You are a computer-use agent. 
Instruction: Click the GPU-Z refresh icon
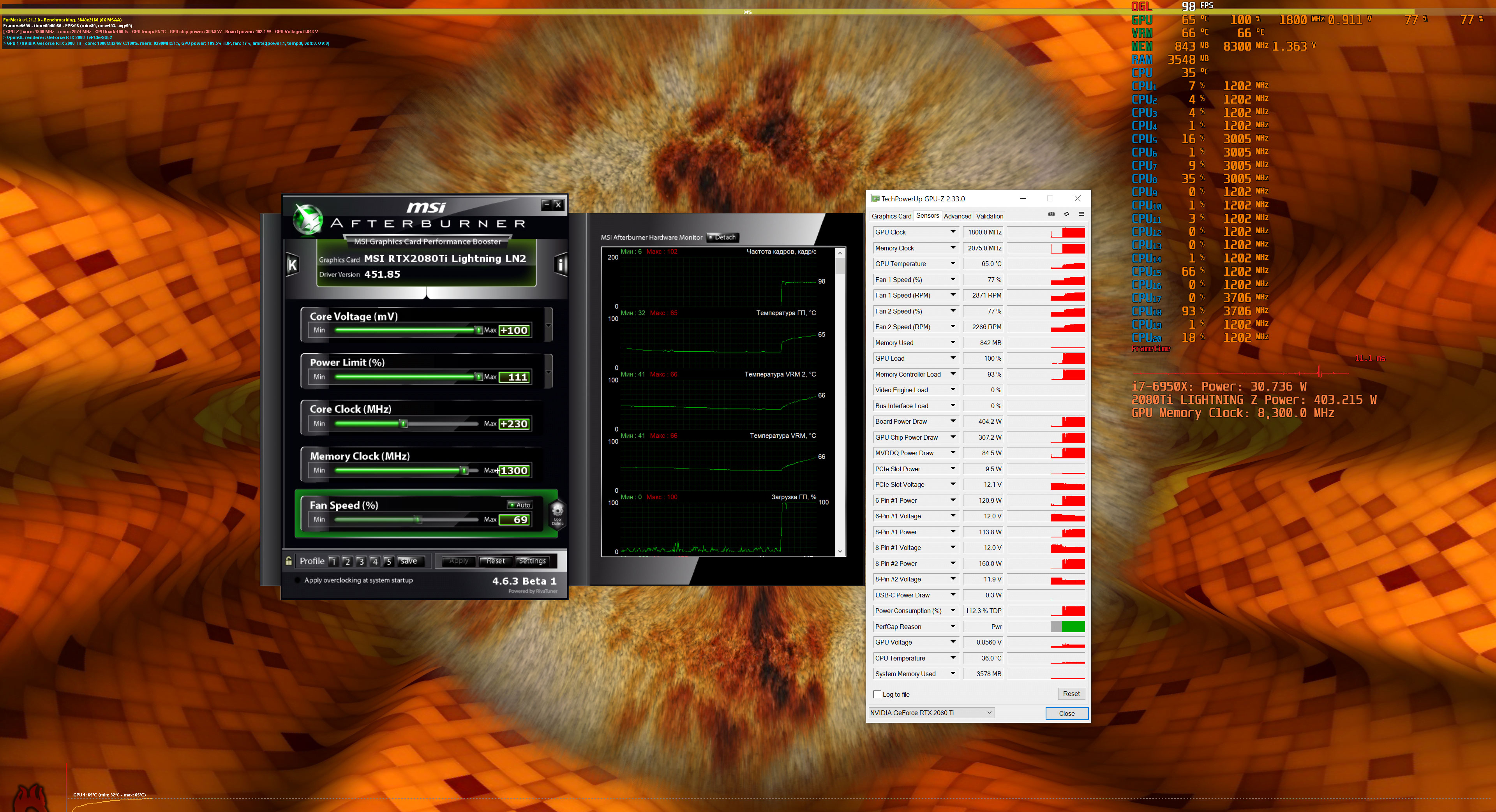(1066, 214)
